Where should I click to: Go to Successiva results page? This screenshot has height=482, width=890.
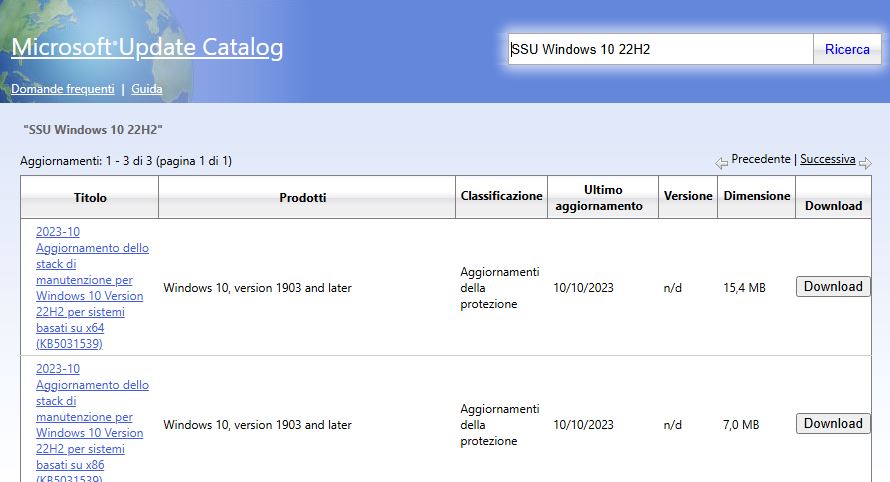[828, 160]
